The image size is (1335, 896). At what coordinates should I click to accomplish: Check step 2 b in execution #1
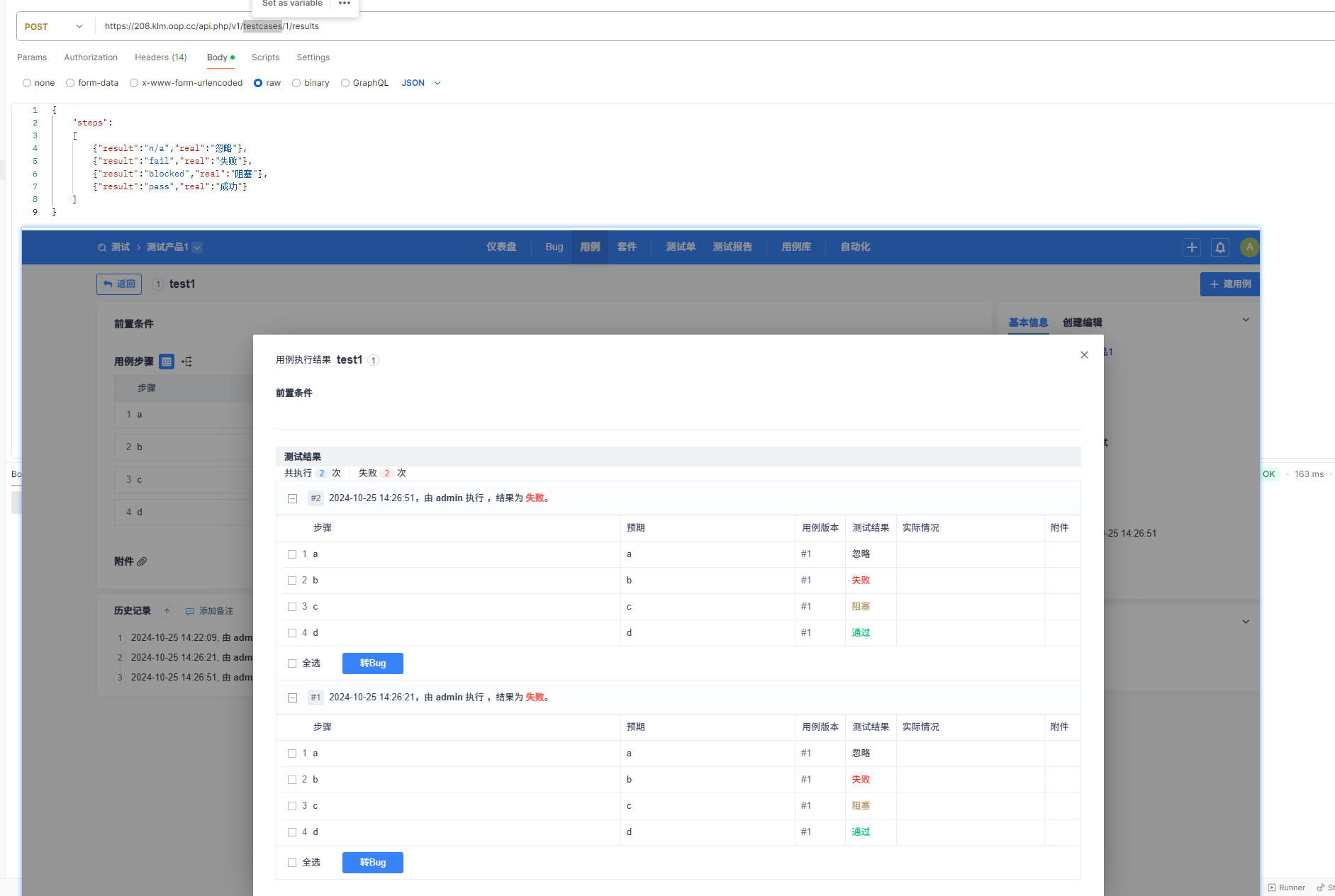[292, 780]
